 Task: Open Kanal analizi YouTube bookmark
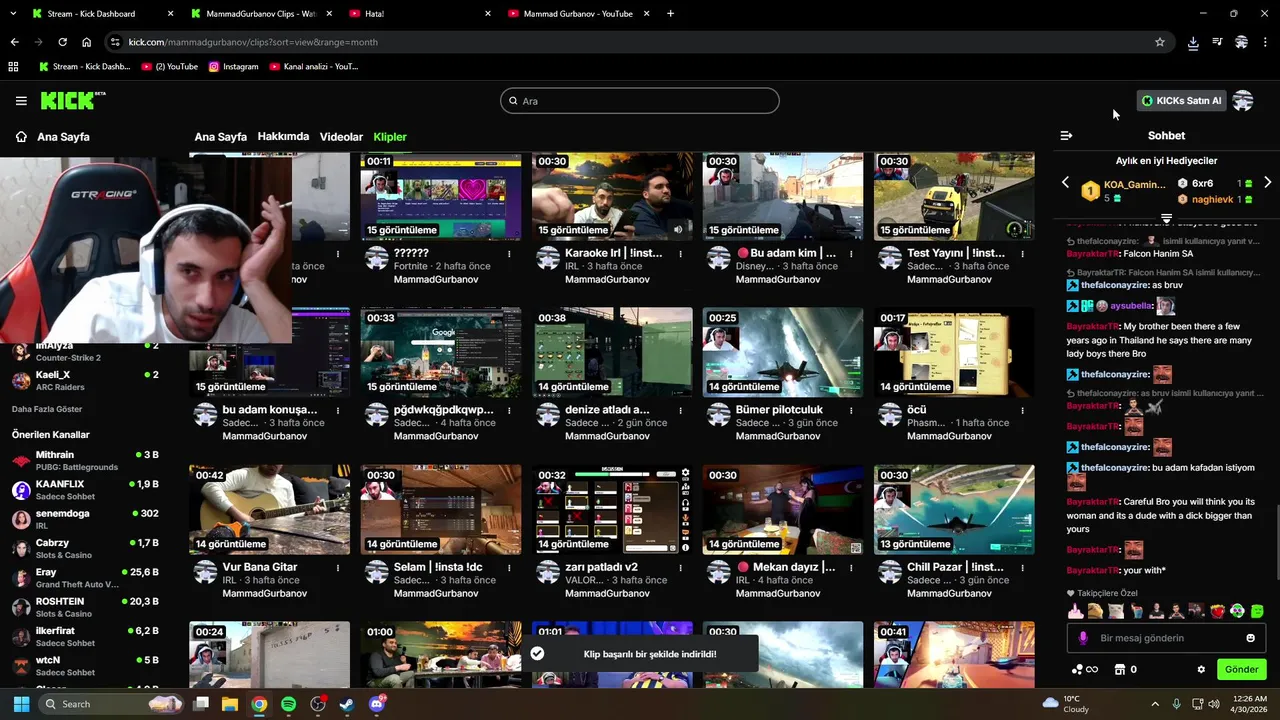click(313, 67)
